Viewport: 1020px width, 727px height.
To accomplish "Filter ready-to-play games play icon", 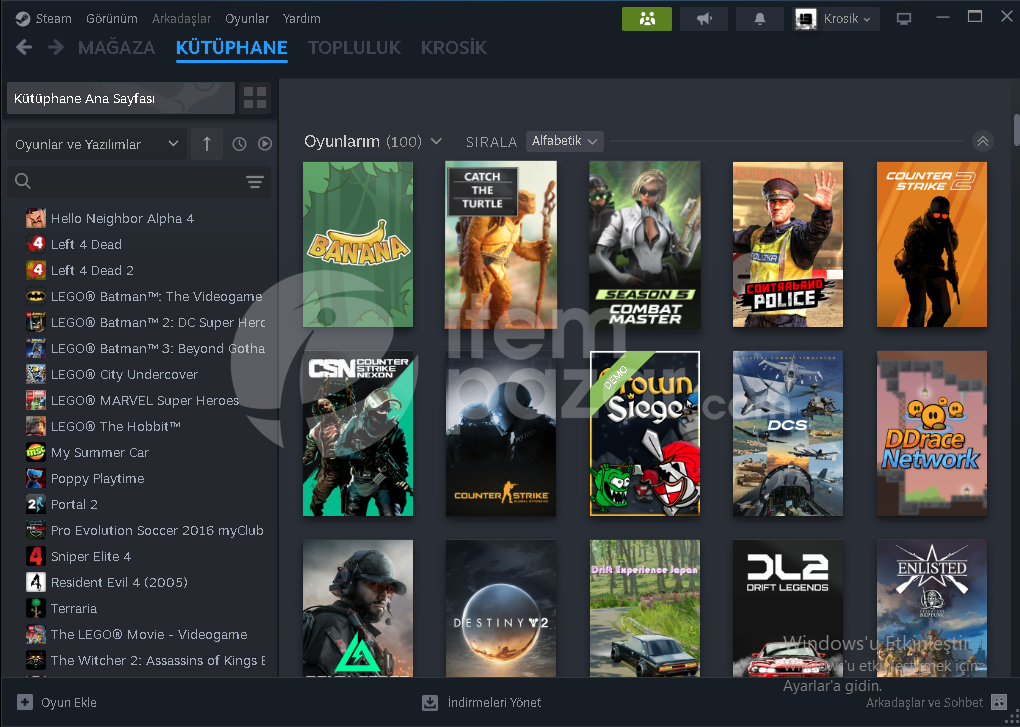I will pos(265,144).
